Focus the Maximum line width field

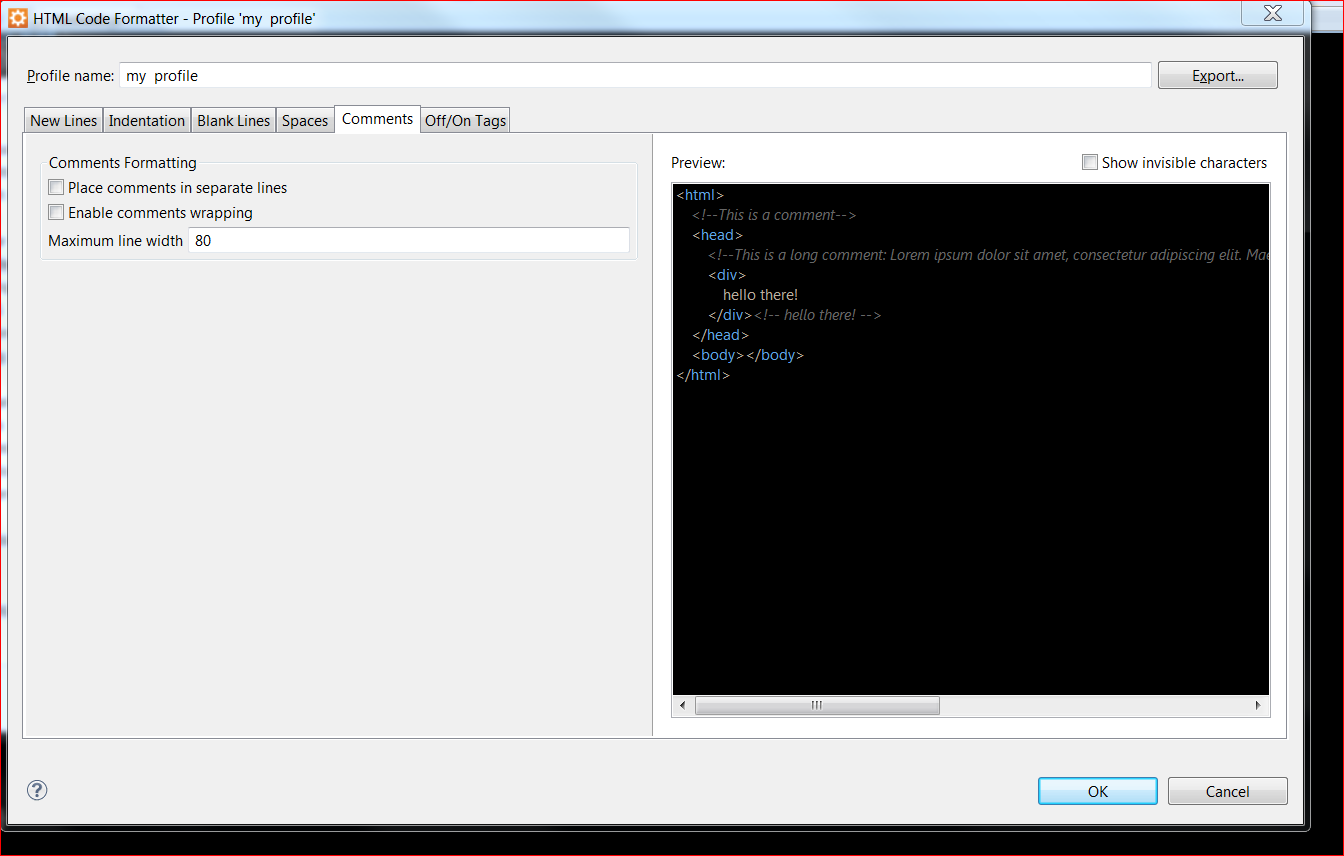coord(409,240)
